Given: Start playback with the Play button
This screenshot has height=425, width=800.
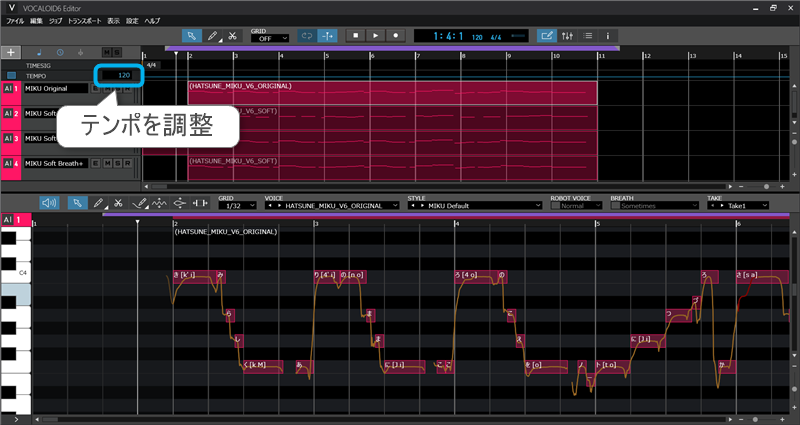Looking at the screenshot, I should 376,36.
